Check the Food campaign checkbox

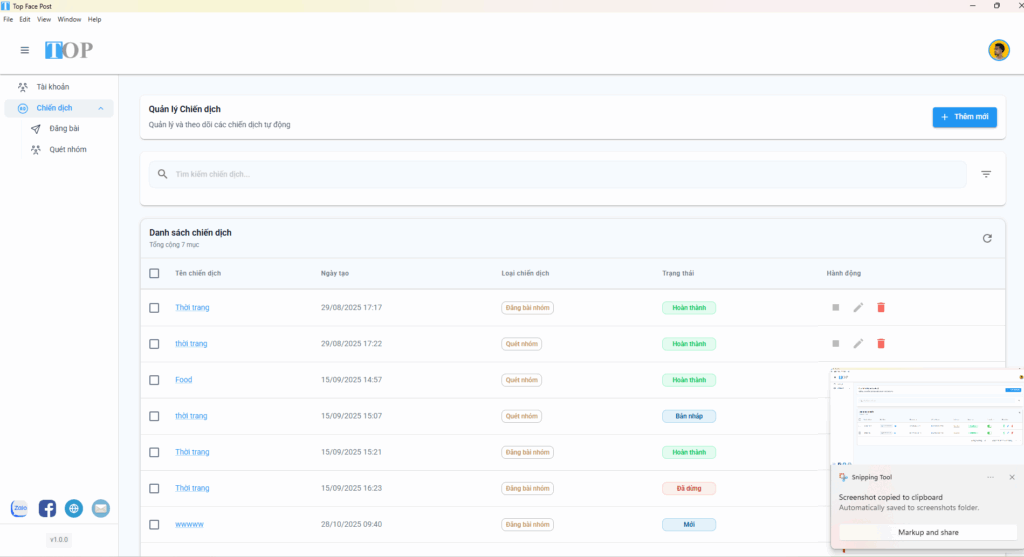pos(154,380)
